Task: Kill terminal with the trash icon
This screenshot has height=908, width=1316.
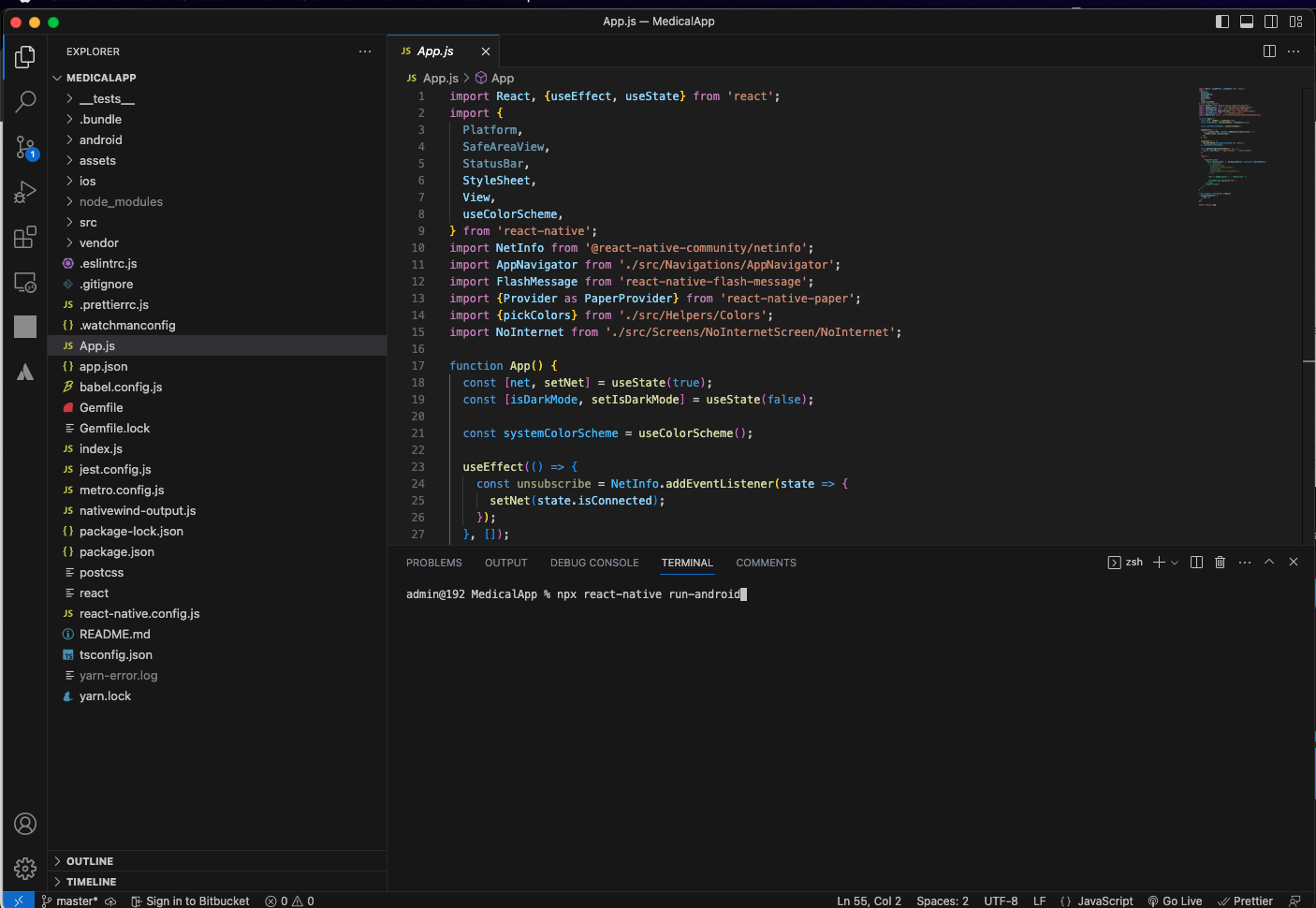Action: pos(1220,563)
